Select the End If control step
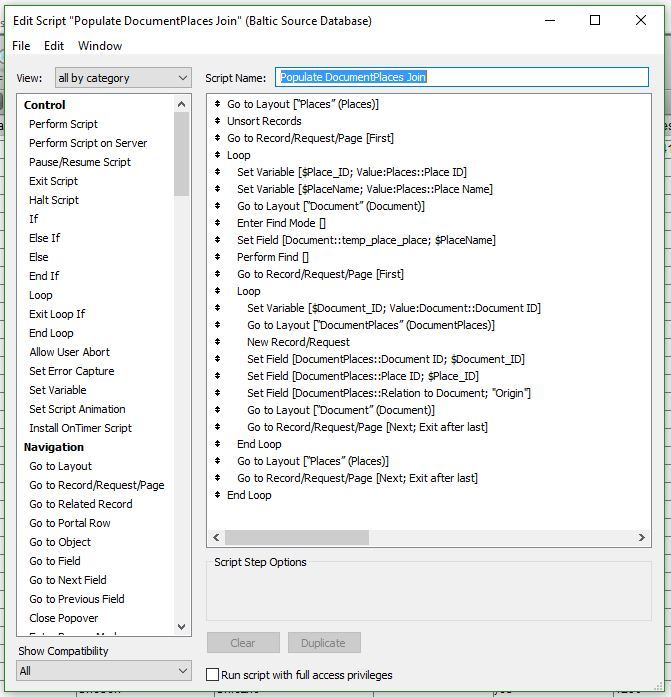 coord(44,276)
